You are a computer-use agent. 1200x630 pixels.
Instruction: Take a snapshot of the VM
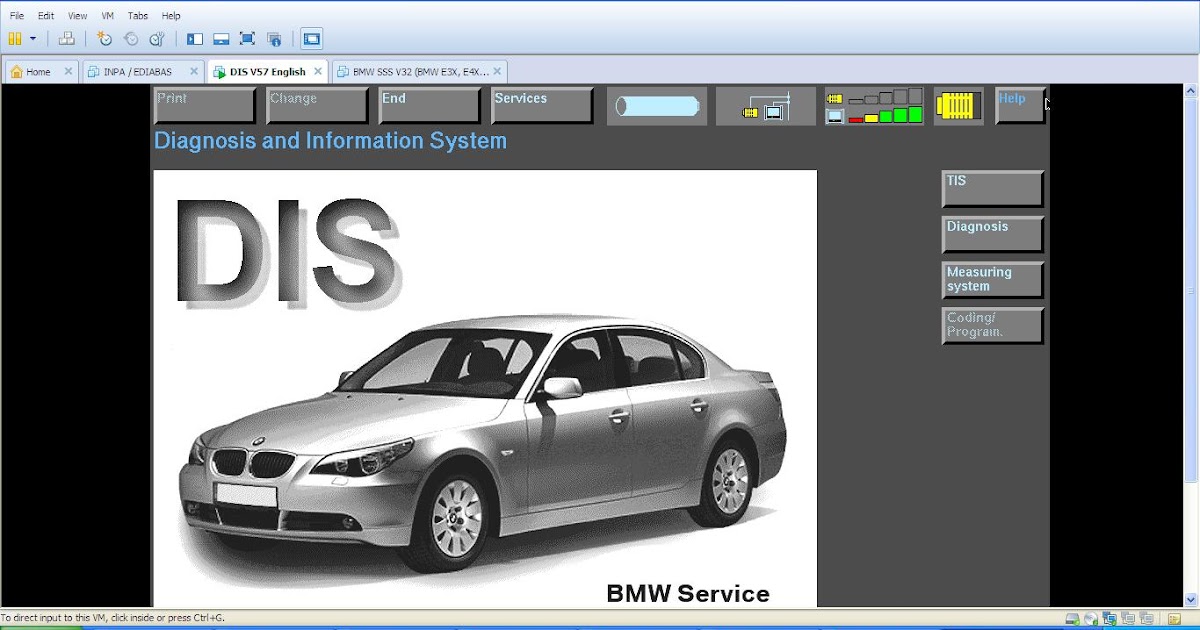105,39
